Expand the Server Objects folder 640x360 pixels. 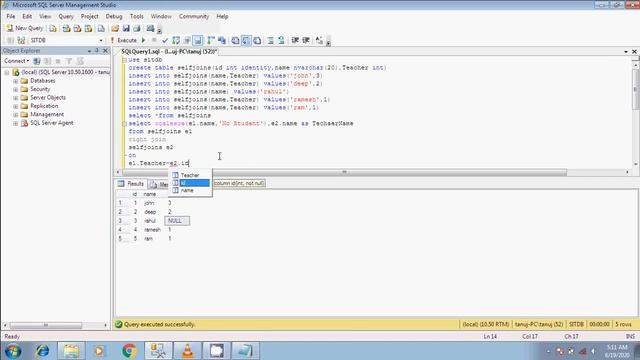click(x=16, y=98)
